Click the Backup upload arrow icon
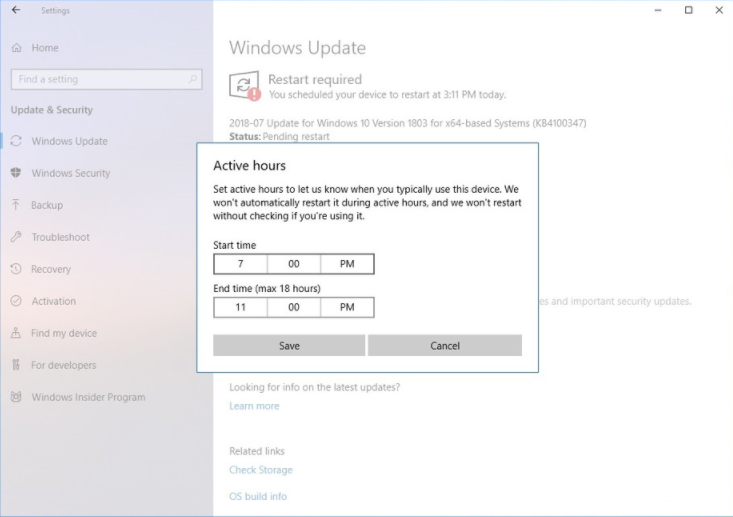The height and width of the screenshot is (517, 733). pyautogui.click(x=16, y=205)
